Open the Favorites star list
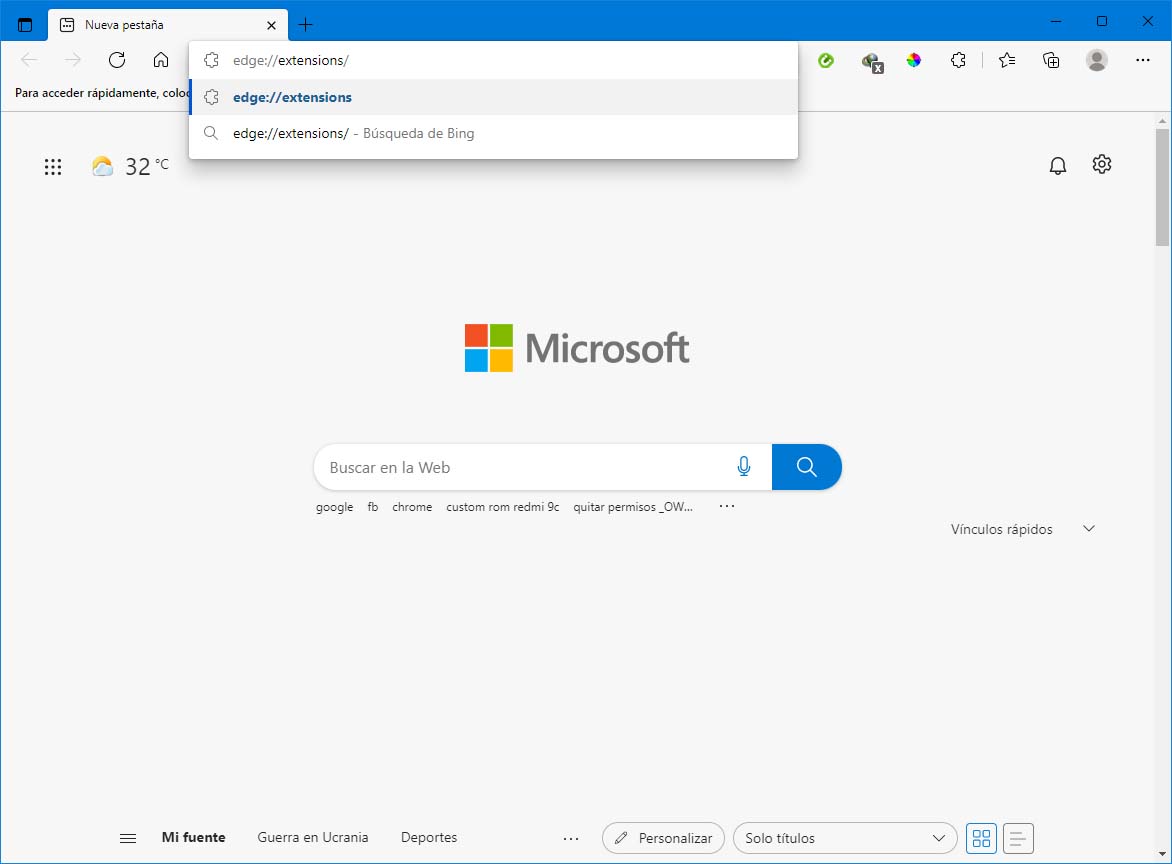This screenshot has height=864, width=1172. (x=1007, y=60)
